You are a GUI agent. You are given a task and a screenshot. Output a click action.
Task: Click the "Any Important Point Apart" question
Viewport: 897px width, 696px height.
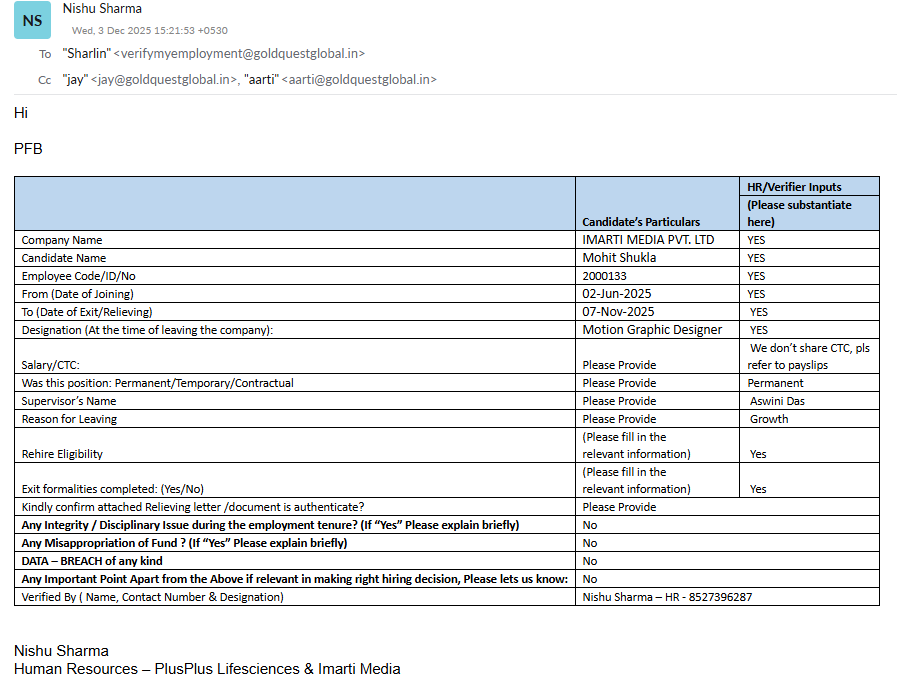coord(295,579)
